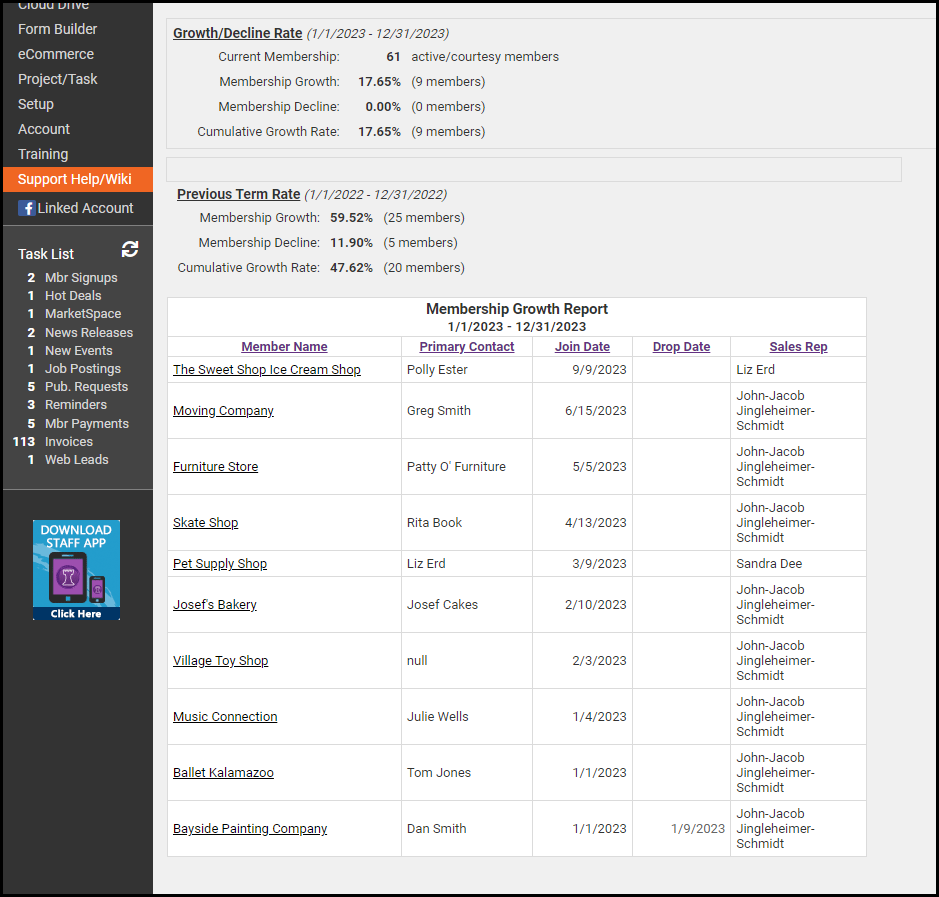
Task: Go to Support Help/Wiki
Action: click(x=75, y=179)
